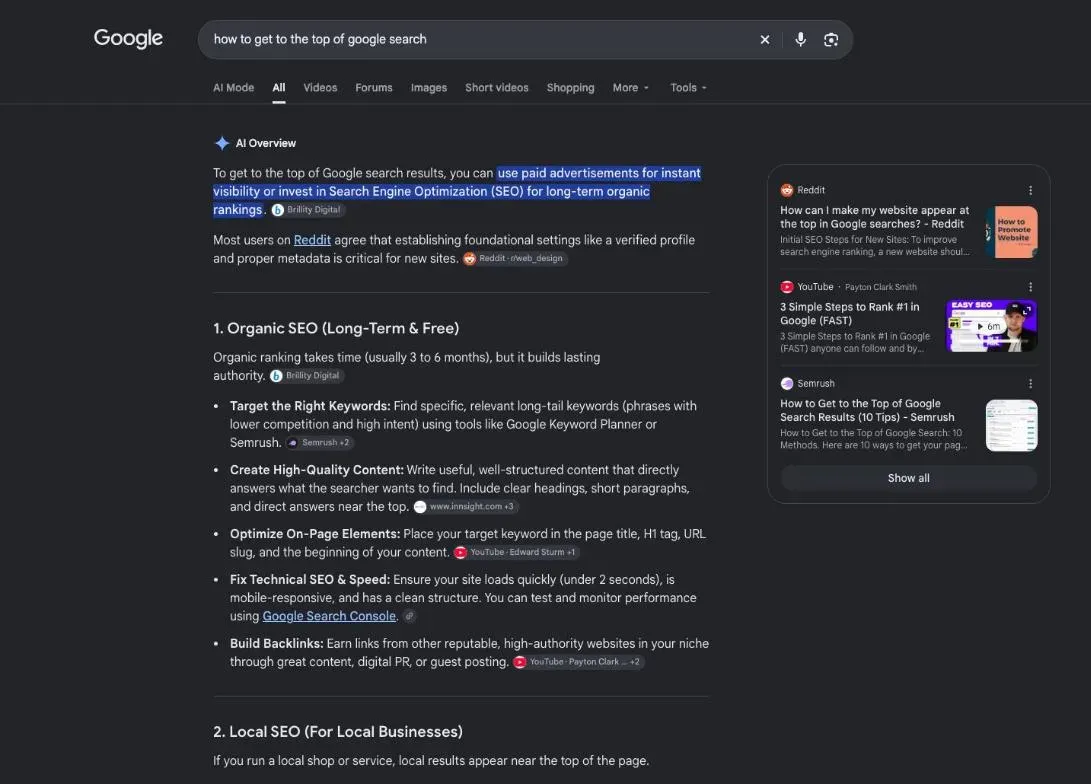Switch to the AI Mode tab
The image size is (1091, 784).
point(234,88)
